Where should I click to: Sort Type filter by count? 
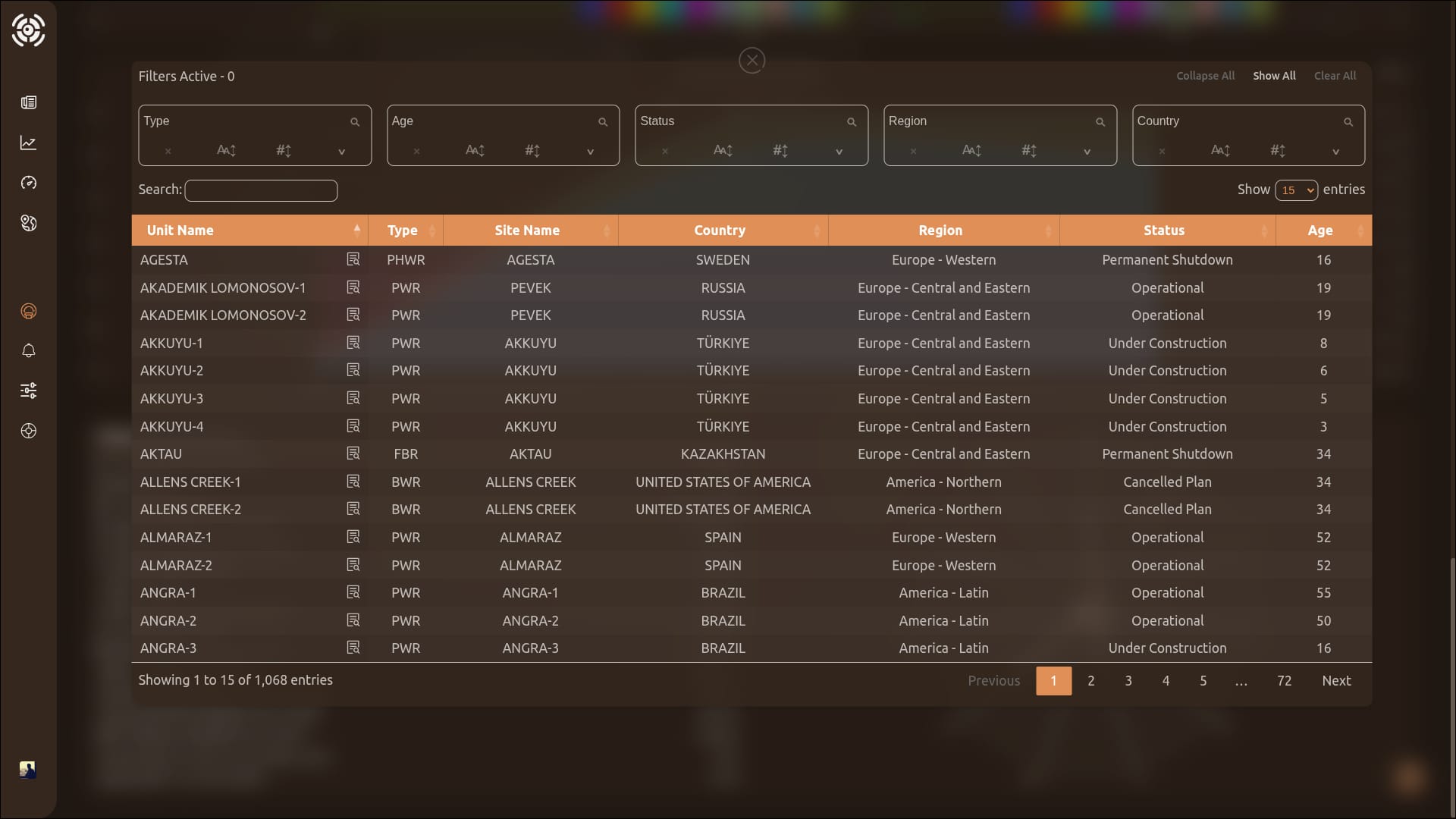click(x=284, y=150)
